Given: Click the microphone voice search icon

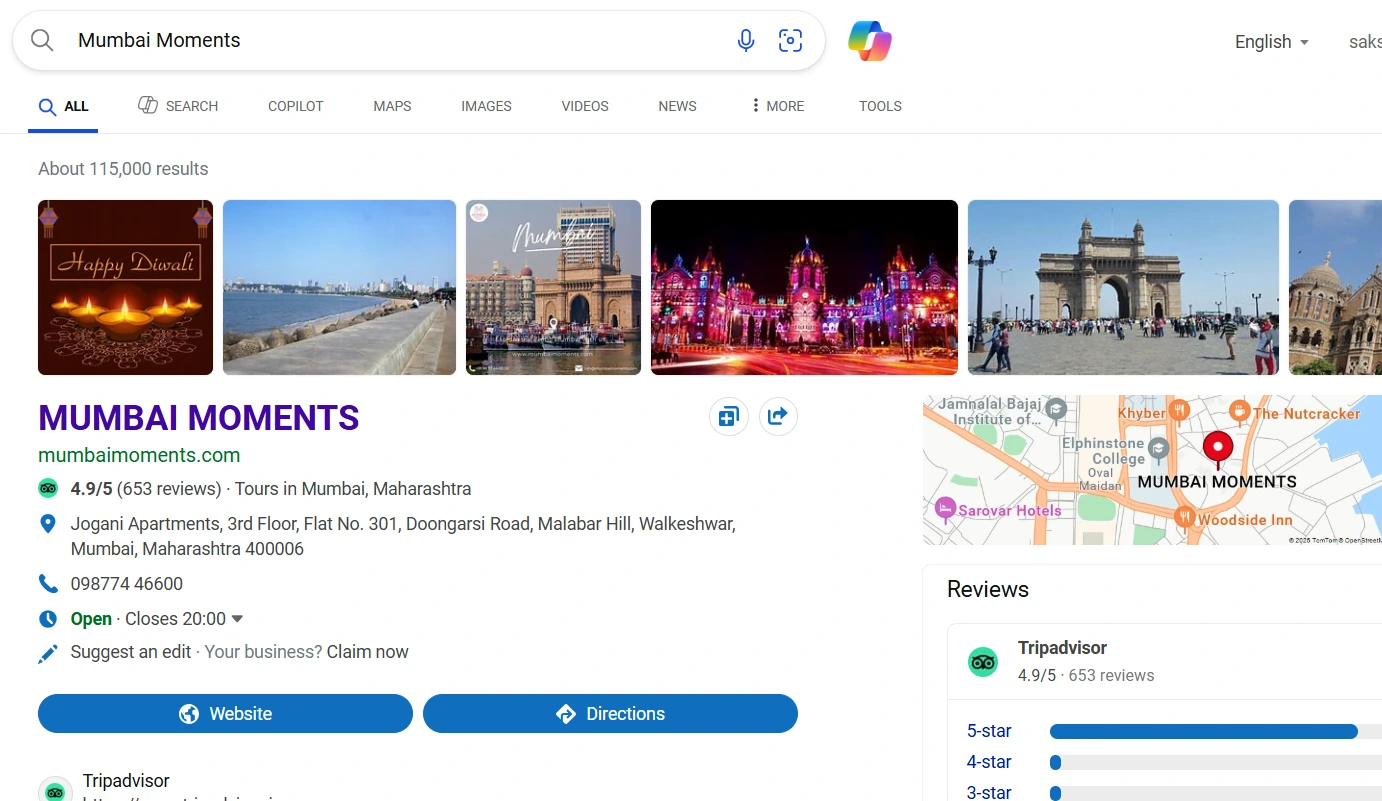Looking at the screenshot, I should coord(746,40).
